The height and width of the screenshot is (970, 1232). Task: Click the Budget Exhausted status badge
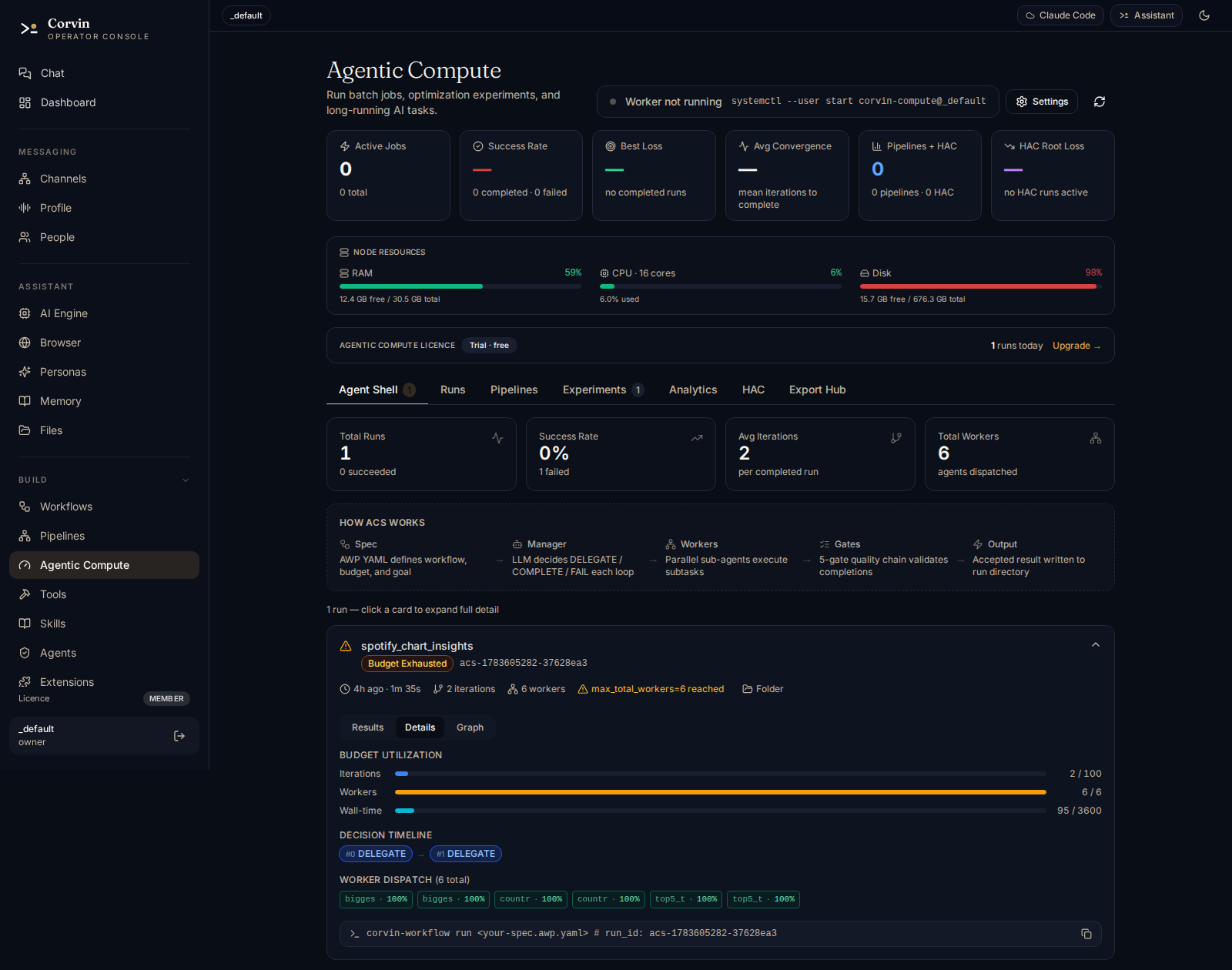click(x=407, y=664)
